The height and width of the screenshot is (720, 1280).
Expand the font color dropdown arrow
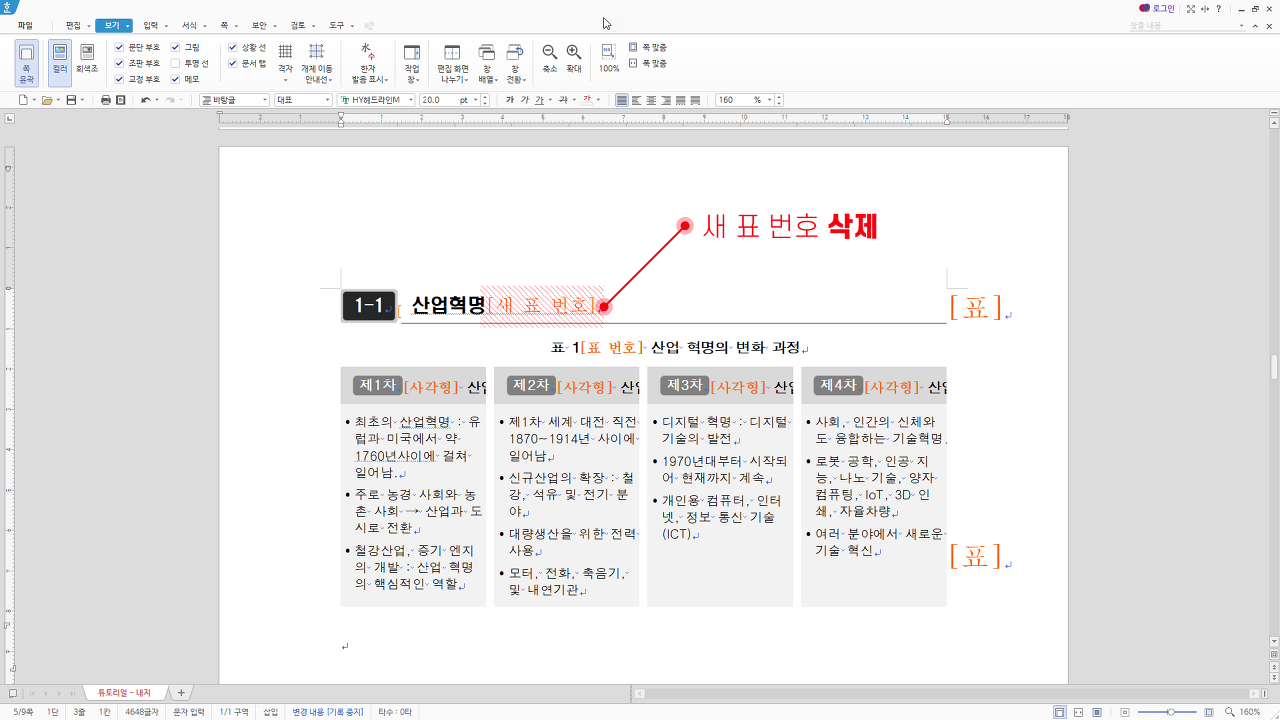tap(600, 100)
